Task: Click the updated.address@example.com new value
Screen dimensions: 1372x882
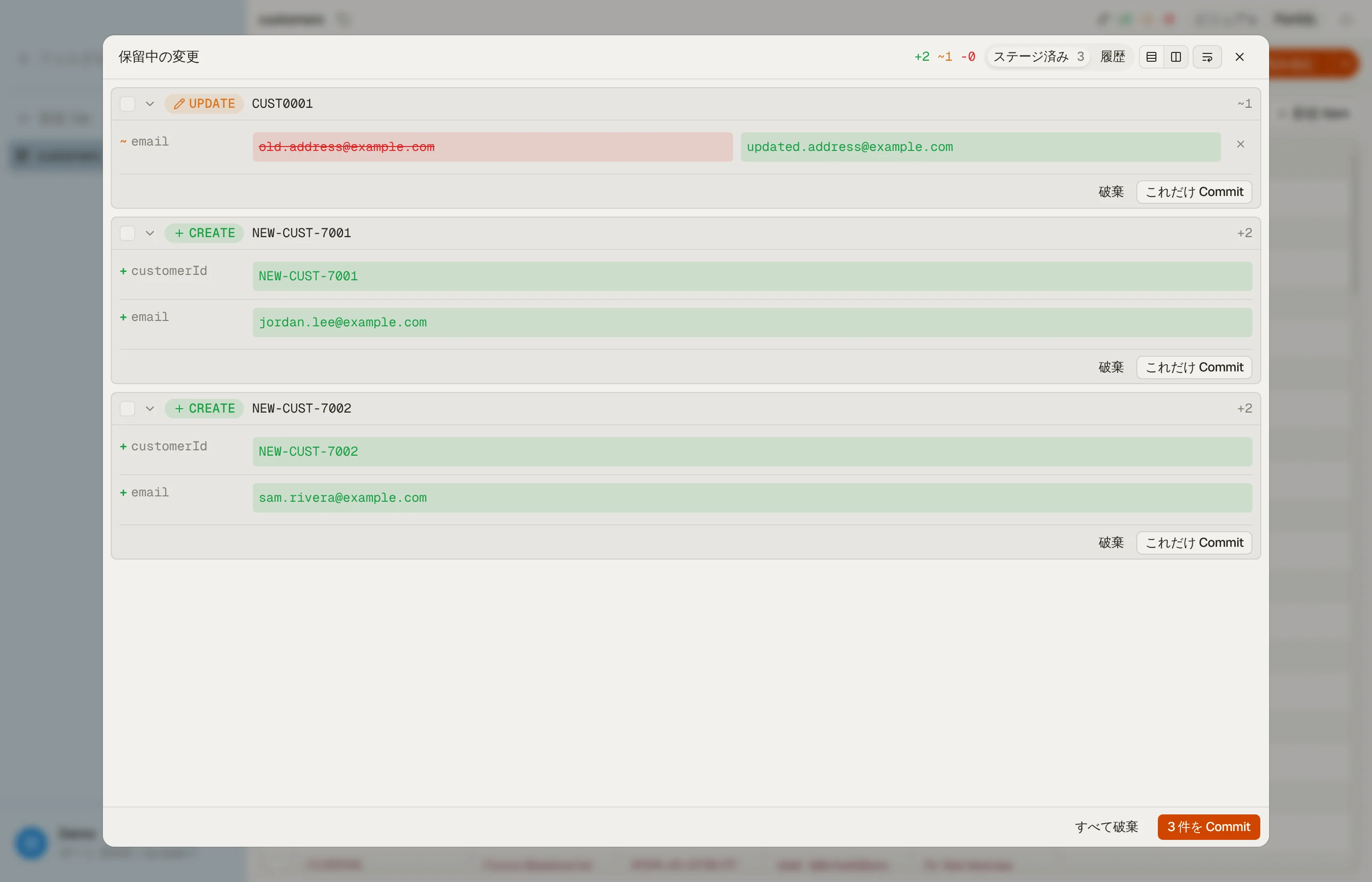Action: (980, 147)
